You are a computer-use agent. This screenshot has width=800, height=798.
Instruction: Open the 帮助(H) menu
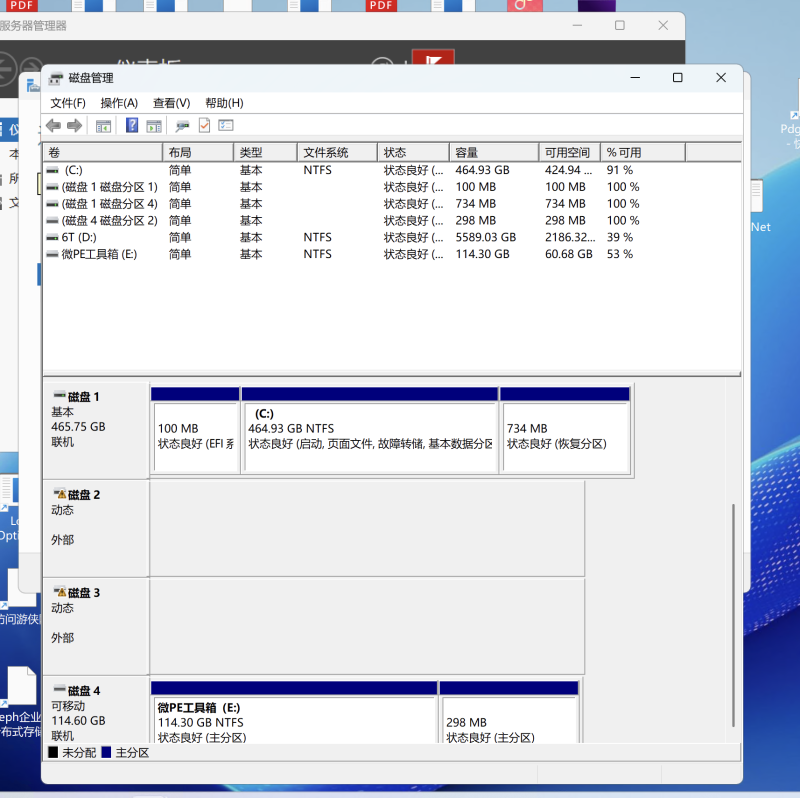point(224,103)
